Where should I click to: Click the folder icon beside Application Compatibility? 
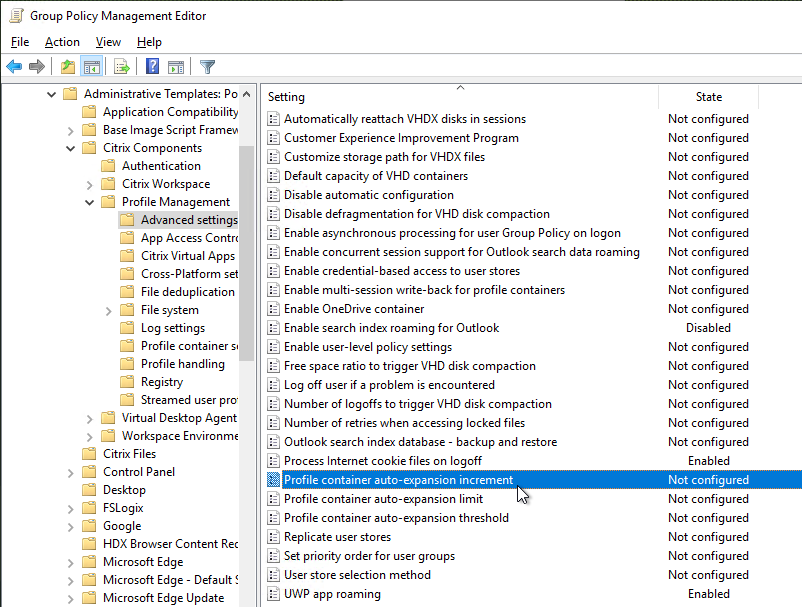pos(89,111)
